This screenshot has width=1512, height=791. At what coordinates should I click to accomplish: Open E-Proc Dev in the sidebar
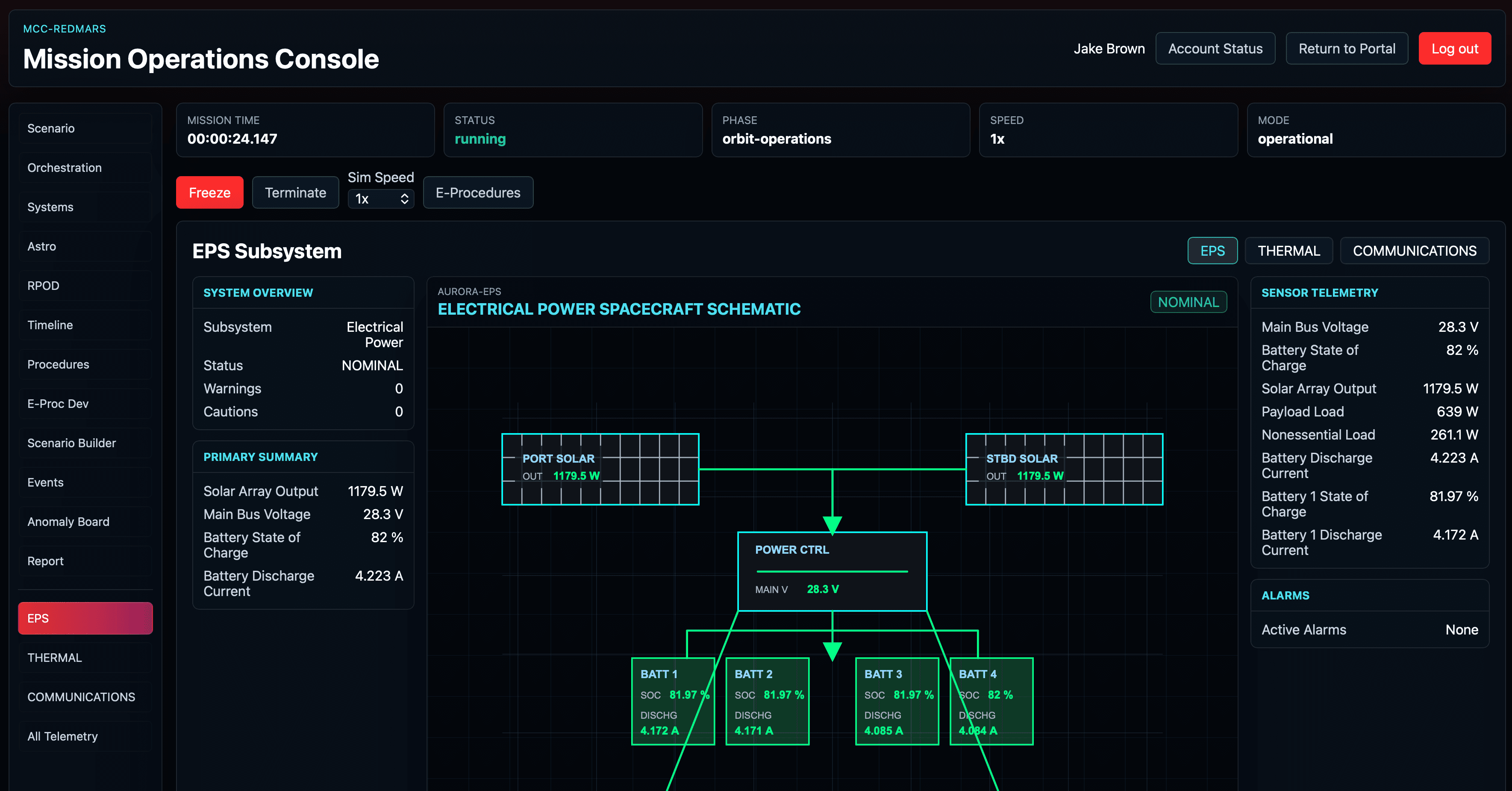click(85, 404)
